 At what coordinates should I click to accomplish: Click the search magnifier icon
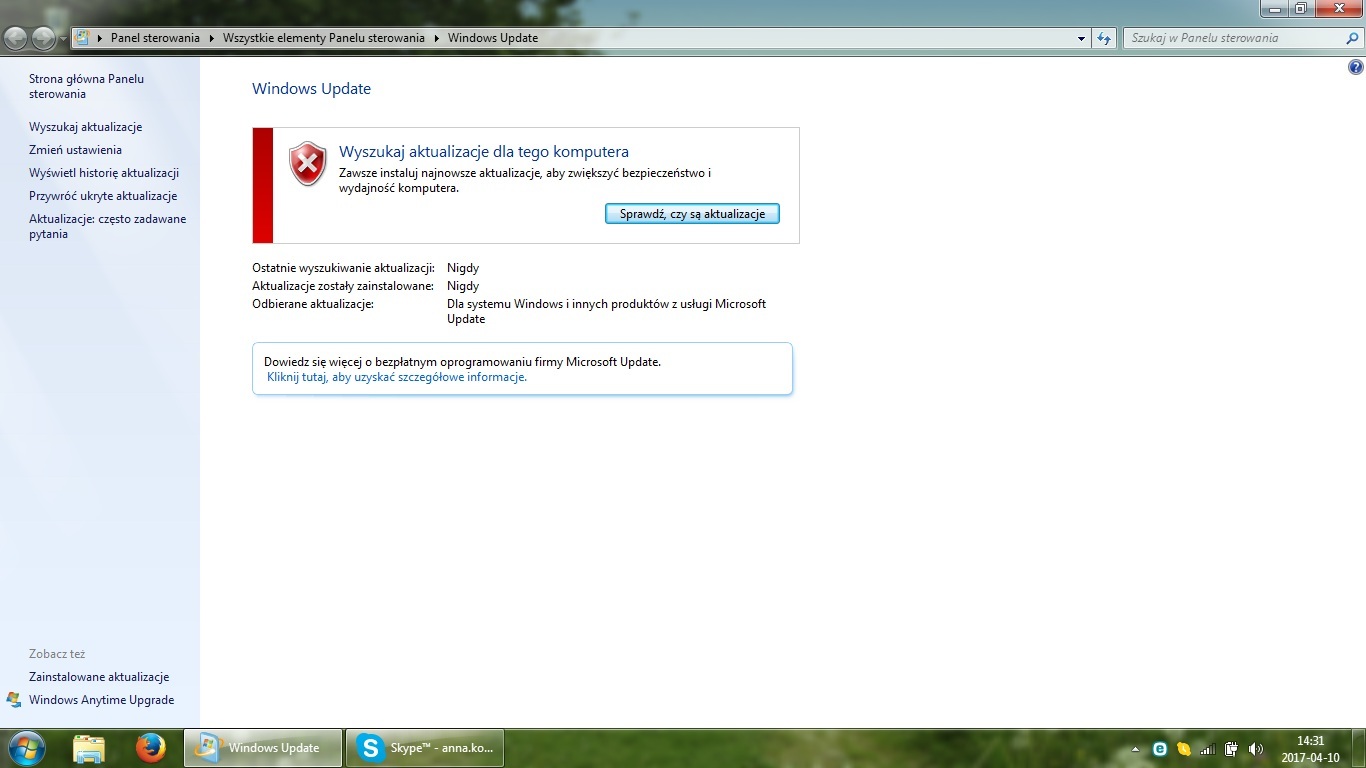(1352, 38)
